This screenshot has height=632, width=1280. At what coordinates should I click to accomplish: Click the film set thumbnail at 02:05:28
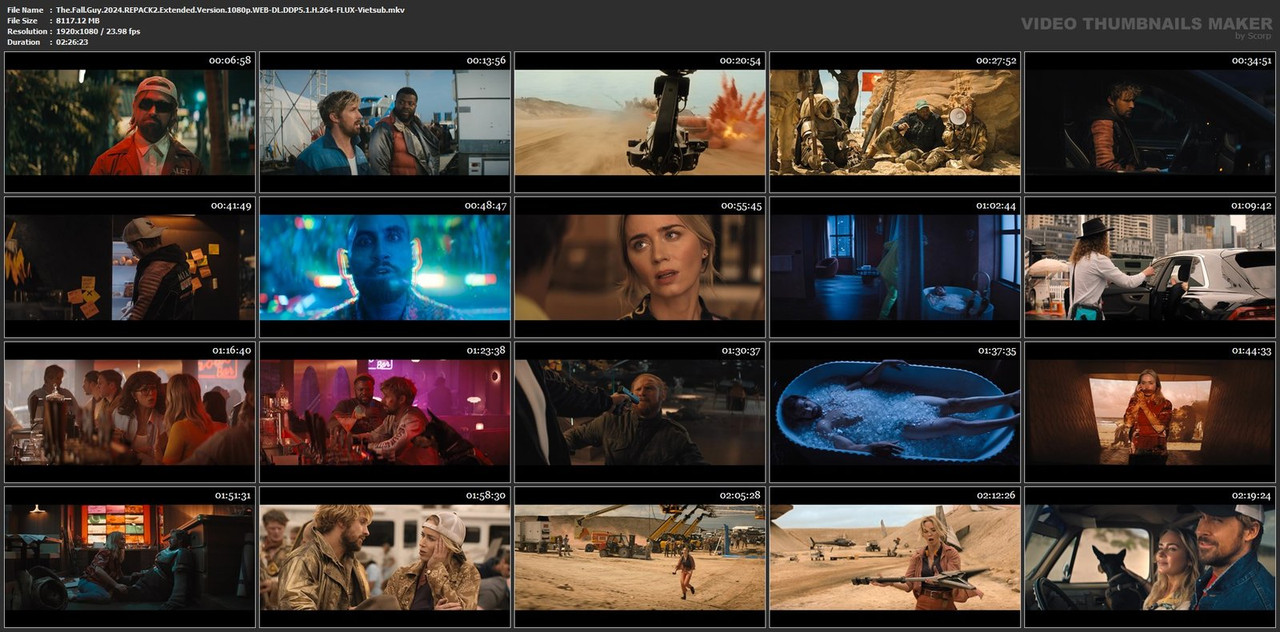pos(640,556)
